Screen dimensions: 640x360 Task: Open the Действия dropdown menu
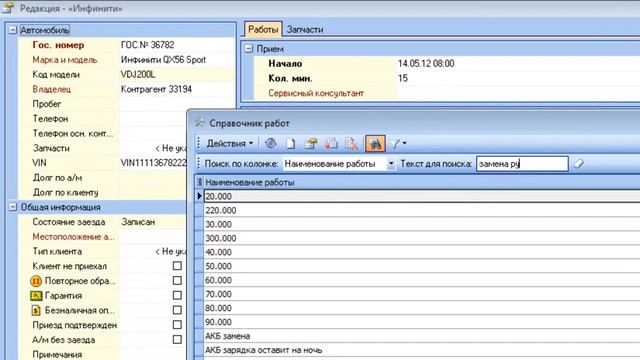point(230,143)
